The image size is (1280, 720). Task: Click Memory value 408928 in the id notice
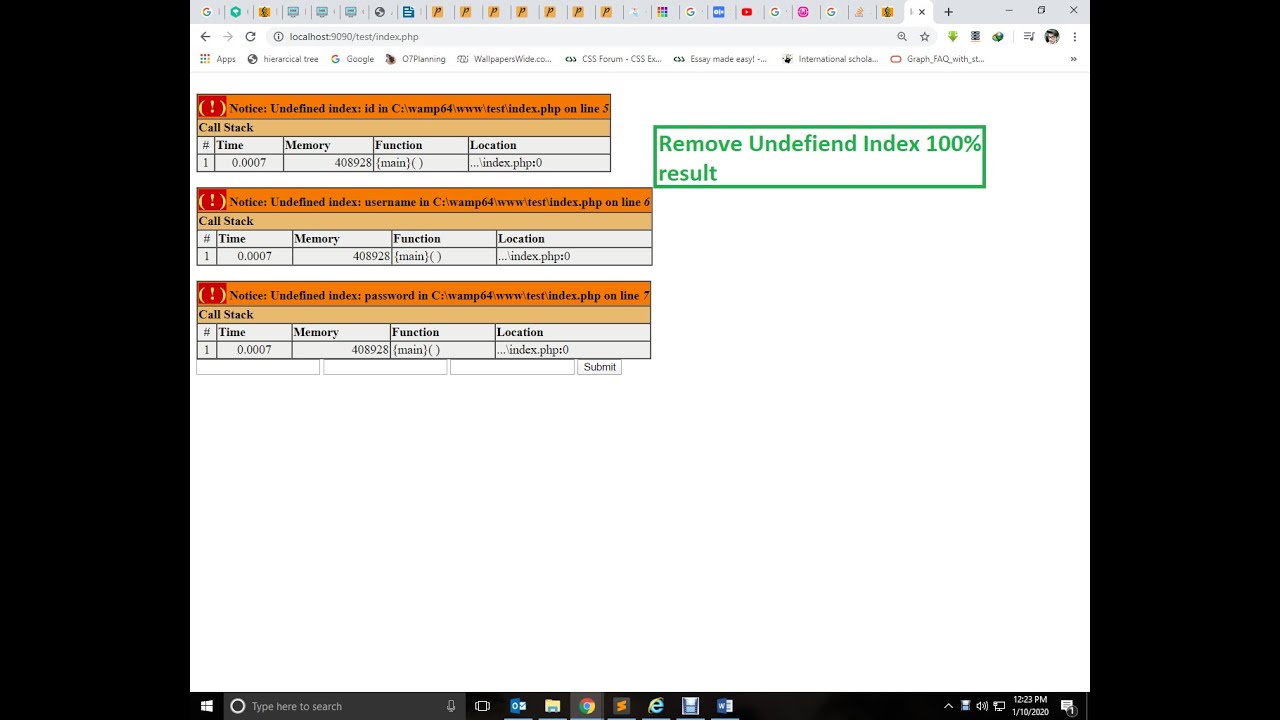tap(353, 163)
